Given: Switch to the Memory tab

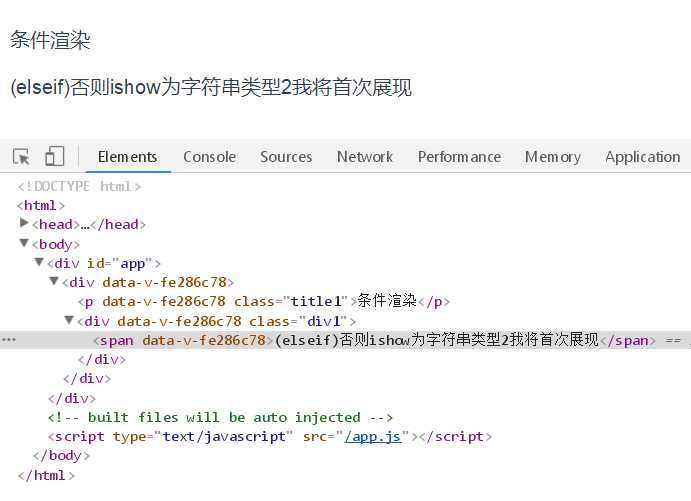Looking at the screenshot, I should tap(553, 157).
